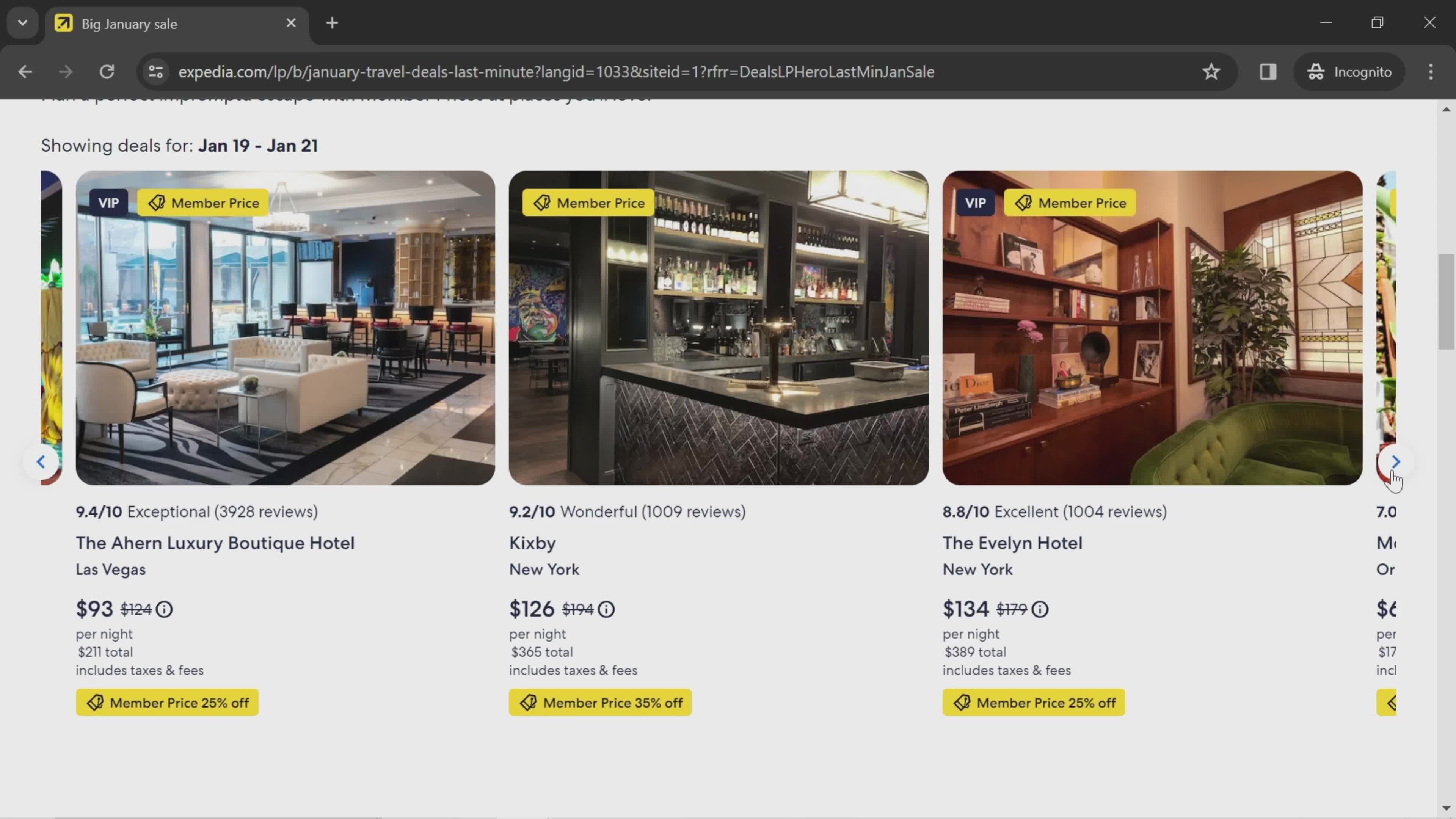The width and height of the screenshot is (1456, 819).
Task: Show previous hotel deals in carousel
Action: 41,462
